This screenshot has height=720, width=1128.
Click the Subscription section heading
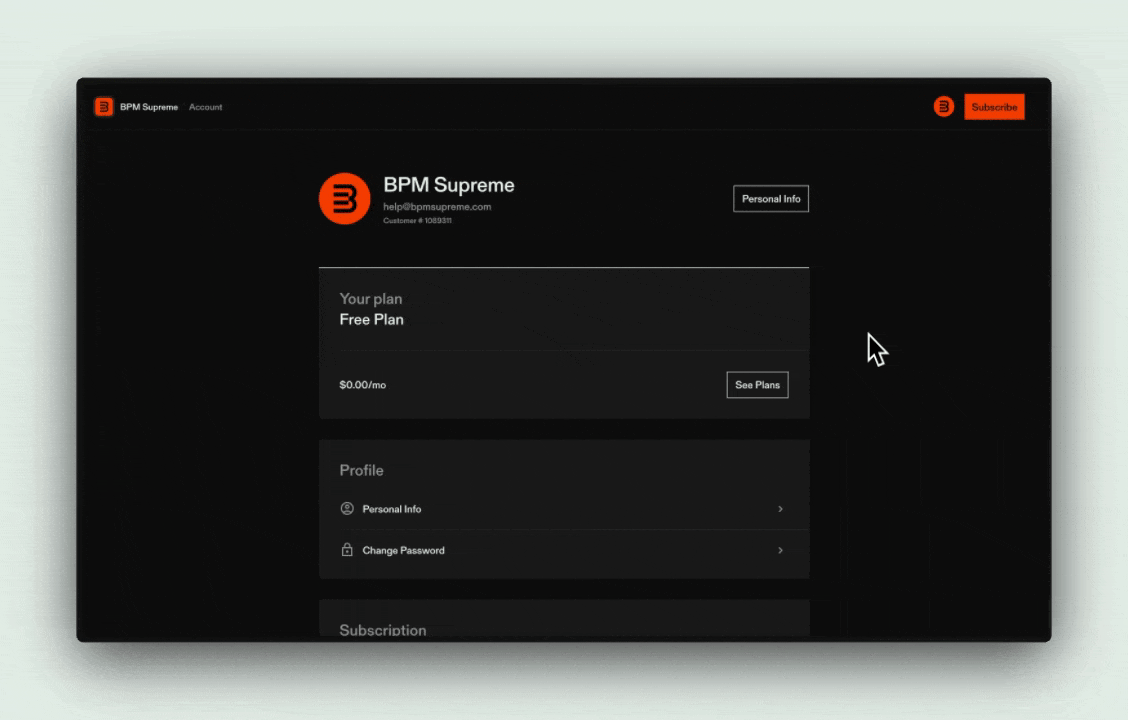click(383, 630)
